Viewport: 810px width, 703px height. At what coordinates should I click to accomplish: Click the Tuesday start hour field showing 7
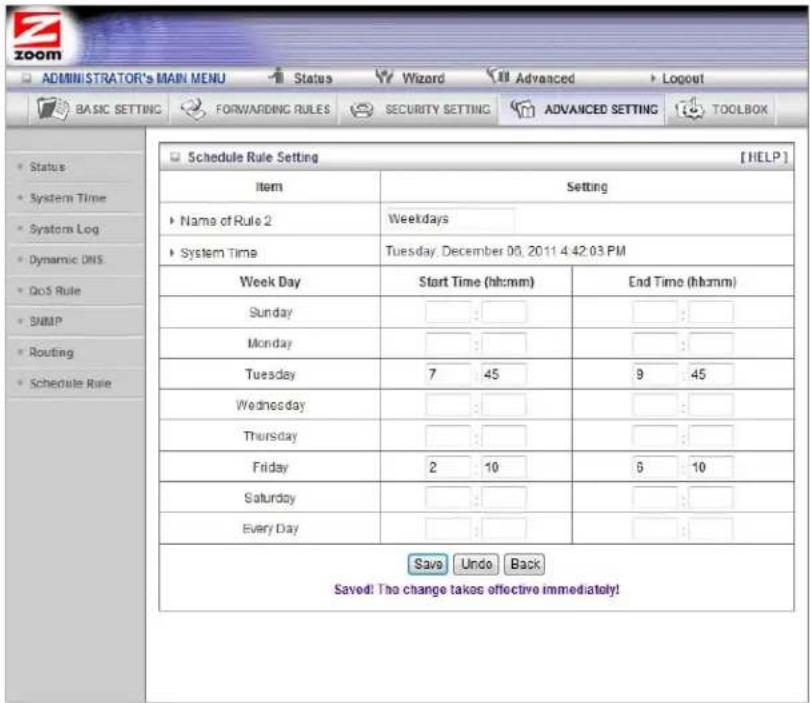[448, 374]
